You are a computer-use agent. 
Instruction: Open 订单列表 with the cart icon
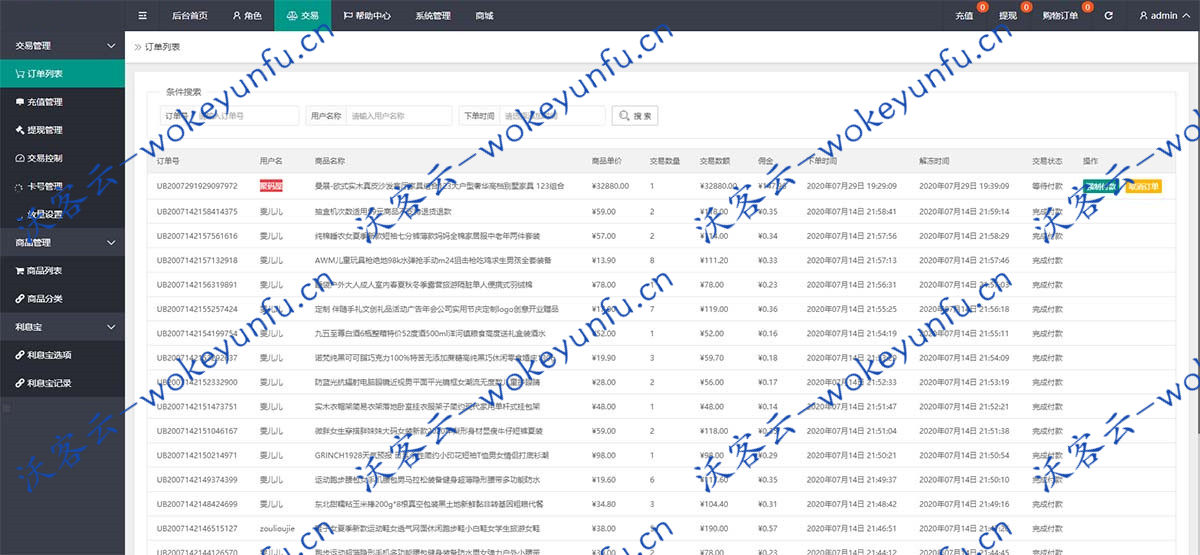tap(62, 74)
